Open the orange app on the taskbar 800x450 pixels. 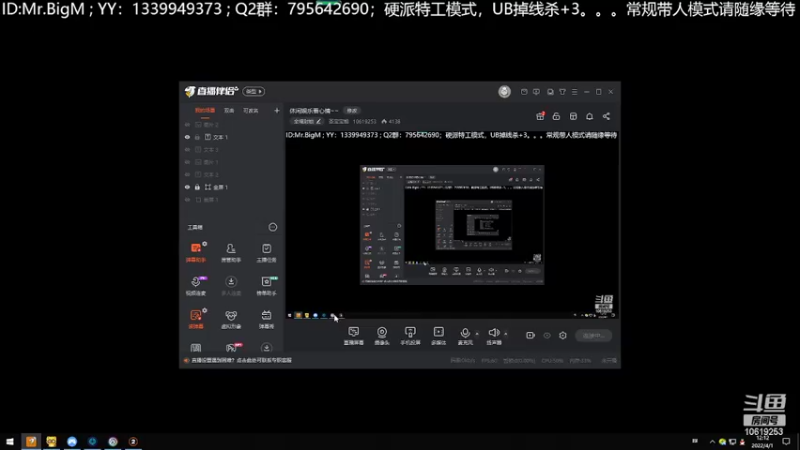coord(31,441)
